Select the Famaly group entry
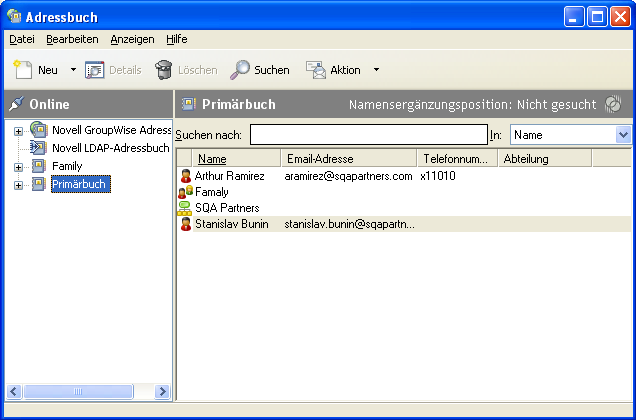Viewport: 636px width, 420px height. pos(212,192)
